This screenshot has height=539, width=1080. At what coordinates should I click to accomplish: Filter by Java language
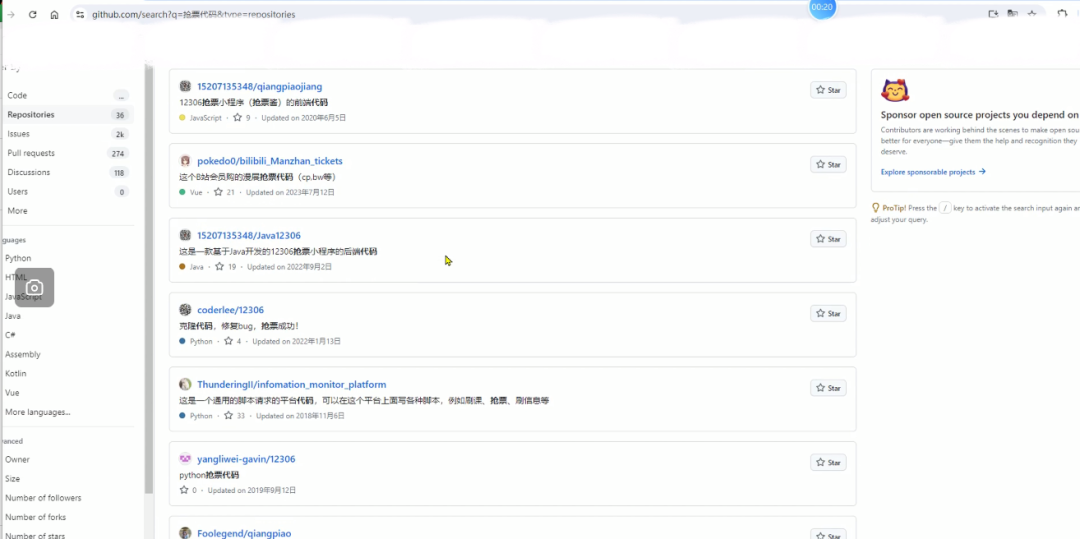12,316
